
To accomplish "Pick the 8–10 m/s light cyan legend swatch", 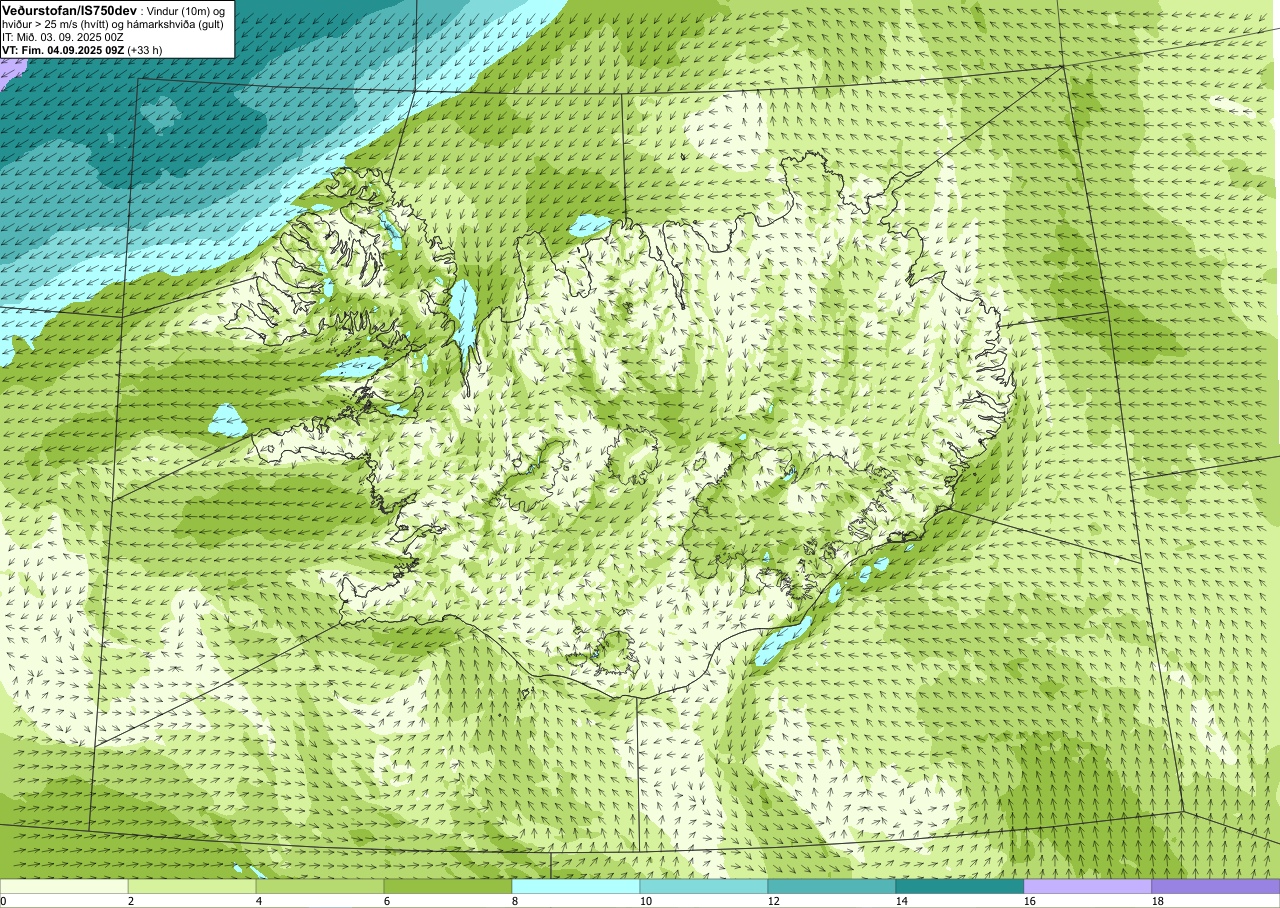I will 576,886.
